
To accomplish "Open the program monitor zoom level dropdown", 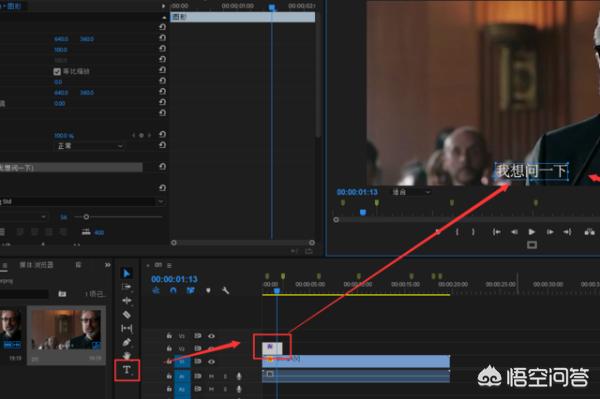I will click(x=411, y=192).
